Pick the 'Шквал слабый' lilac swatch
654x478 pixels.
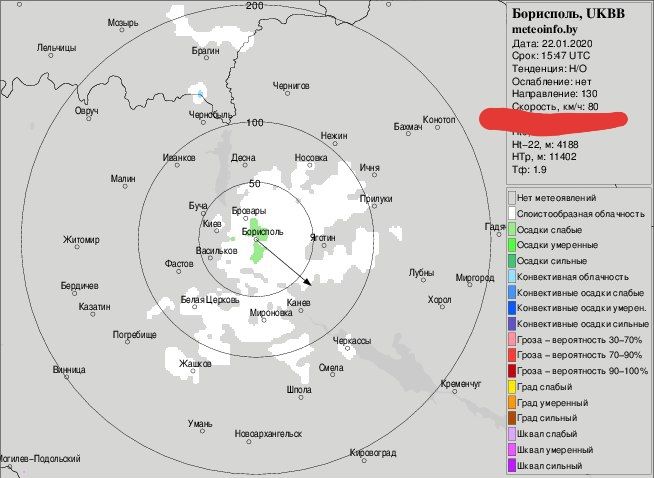pos(512,434)
